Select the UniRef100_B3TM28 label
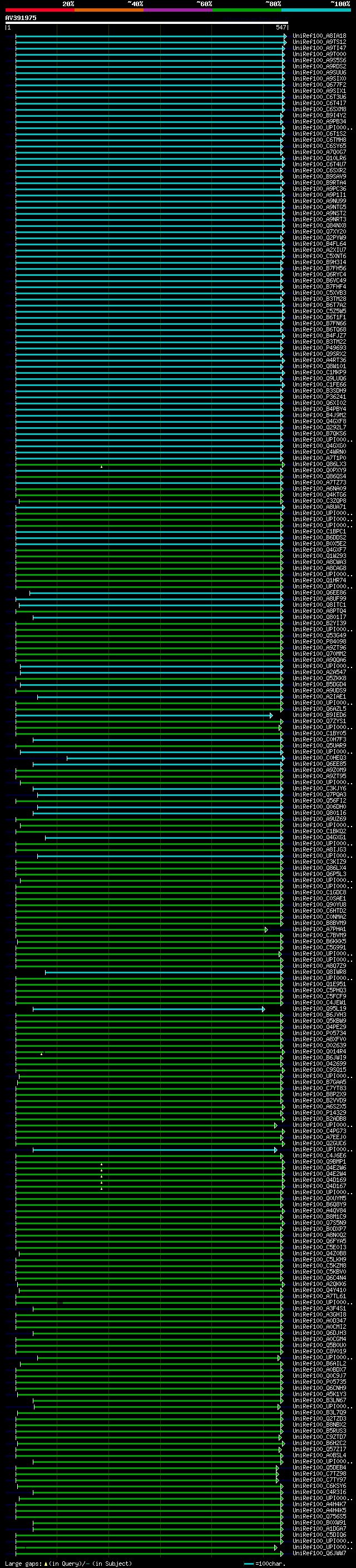The width and height of the screenshot is (356, 1568). [319, 299]
